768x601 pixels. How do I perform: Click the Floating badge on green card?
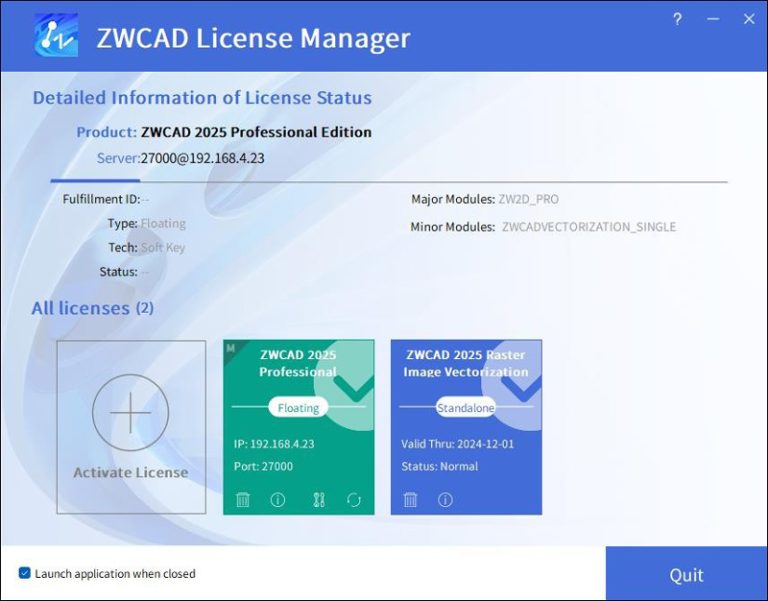coord(298,408)
